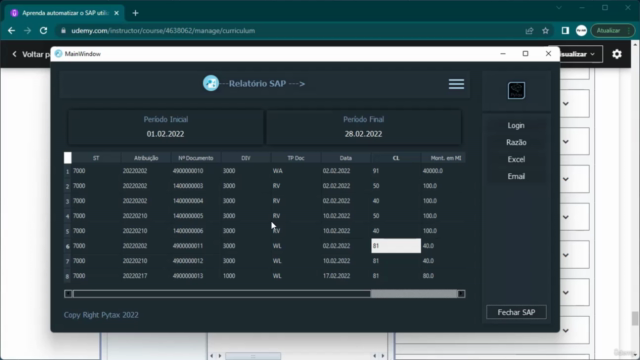
Task: Select Email in the side menu
Action: pyautogui.click(x=516, y=176)
